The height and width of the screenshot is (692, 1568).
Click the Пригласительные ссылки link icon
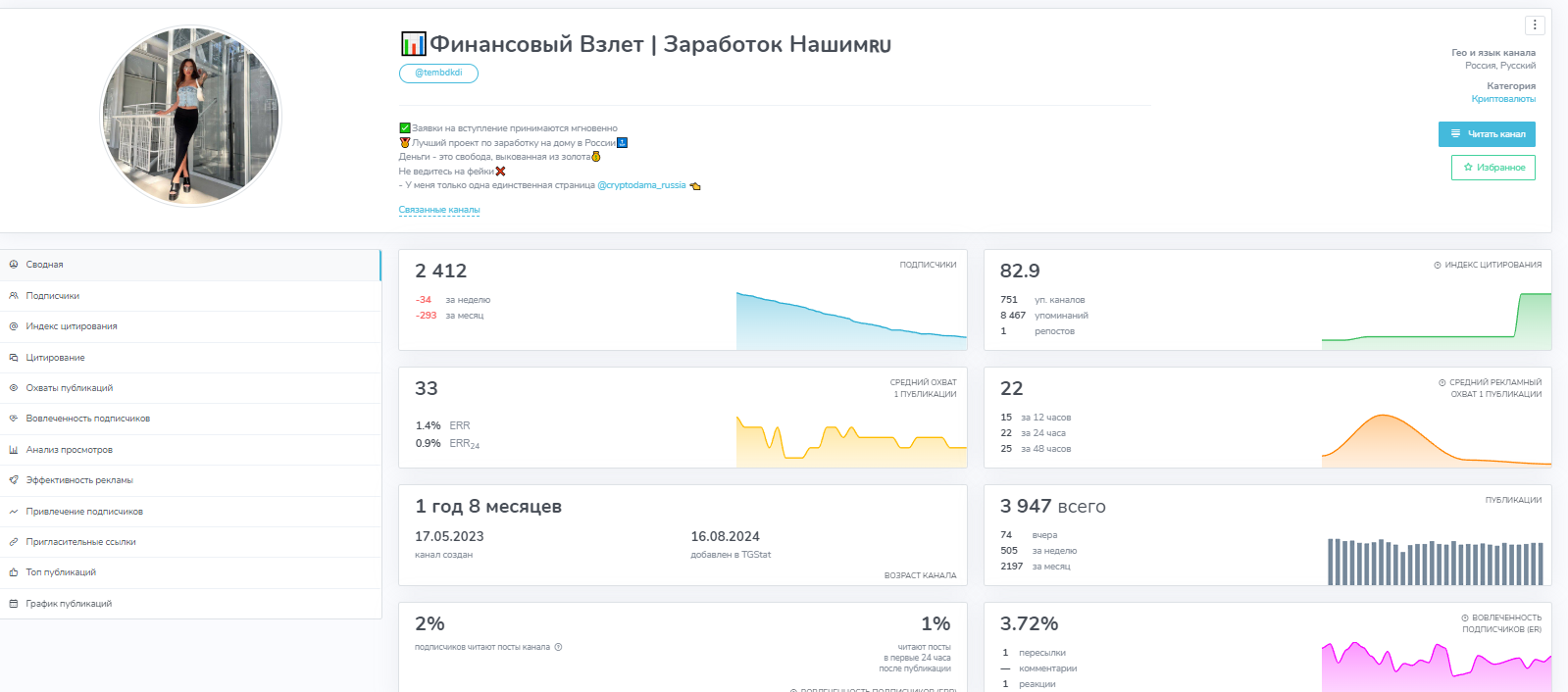tap(14, 542)
